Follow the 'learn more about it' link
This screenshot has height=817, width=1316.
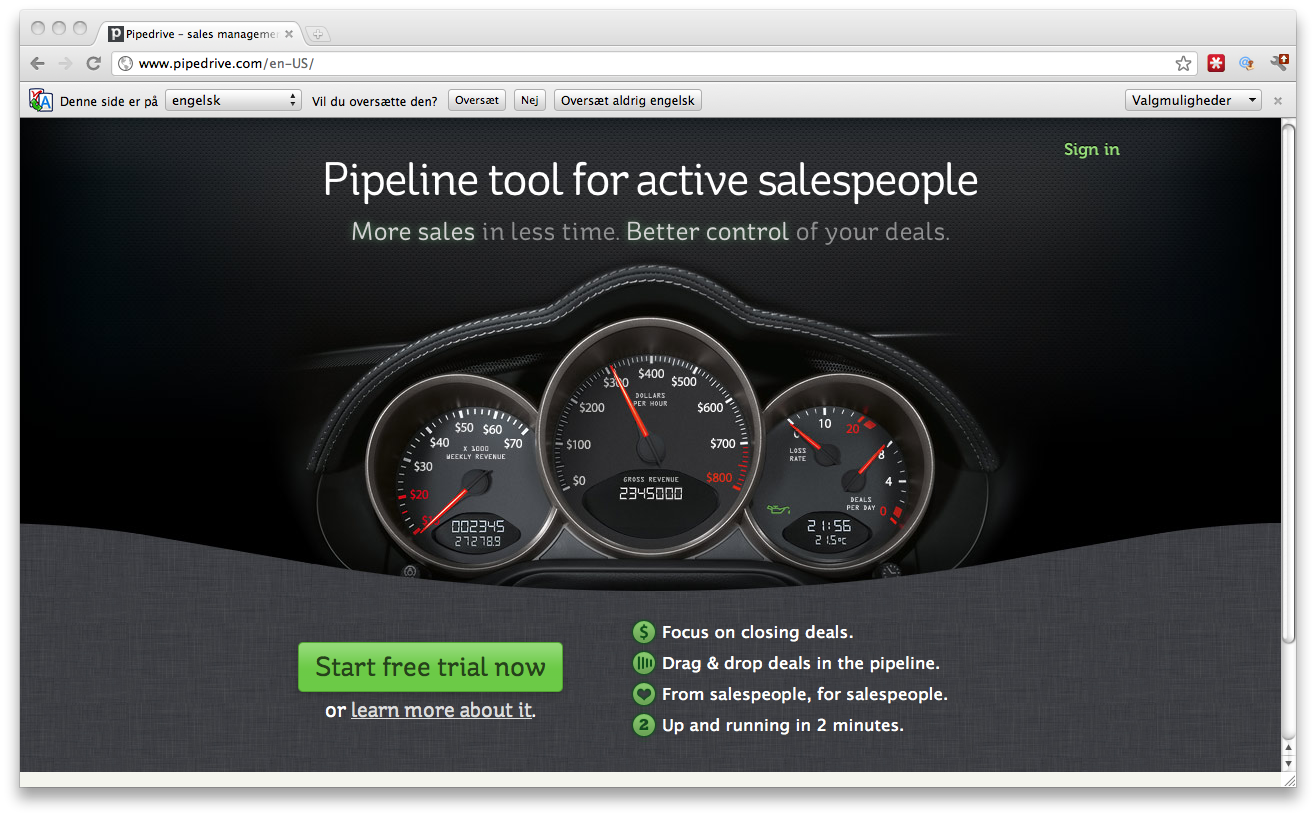click(441, 710)
